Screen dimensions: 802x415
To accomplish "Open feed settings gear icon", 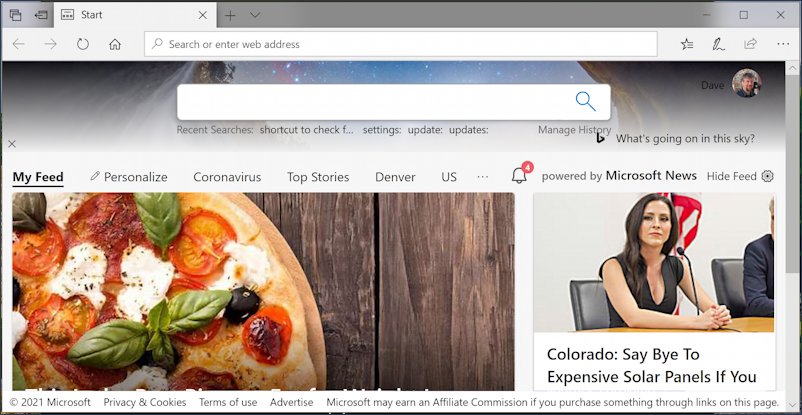I will 767,176.
